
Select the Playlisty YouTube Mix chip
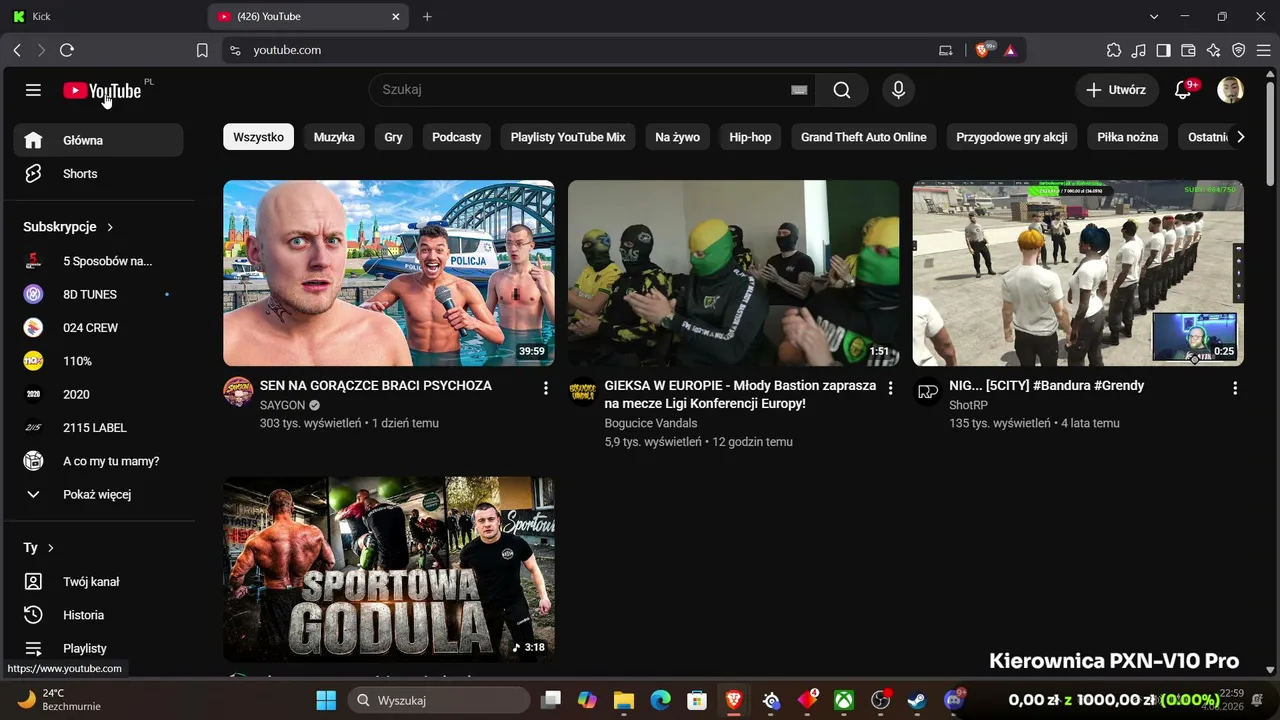click(x=568, y=137)
